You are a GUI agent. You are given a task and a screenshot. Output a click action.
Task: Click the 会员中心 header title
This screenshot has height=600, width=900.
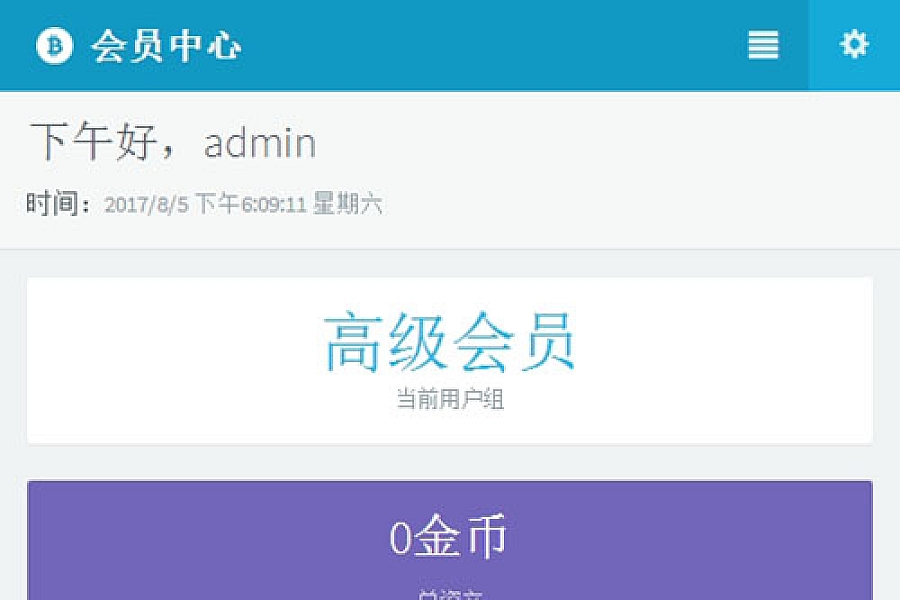(166, 46)
